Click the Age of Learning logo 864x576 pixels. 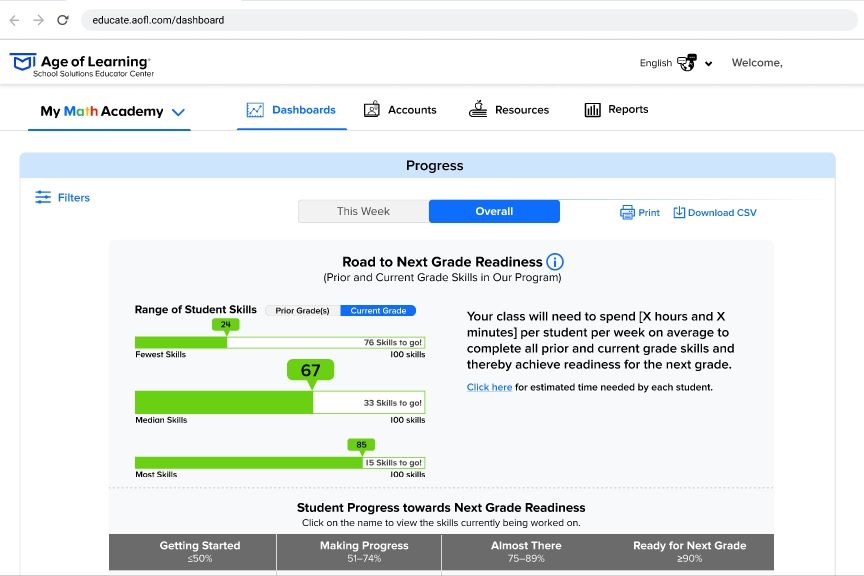point(82,65)
